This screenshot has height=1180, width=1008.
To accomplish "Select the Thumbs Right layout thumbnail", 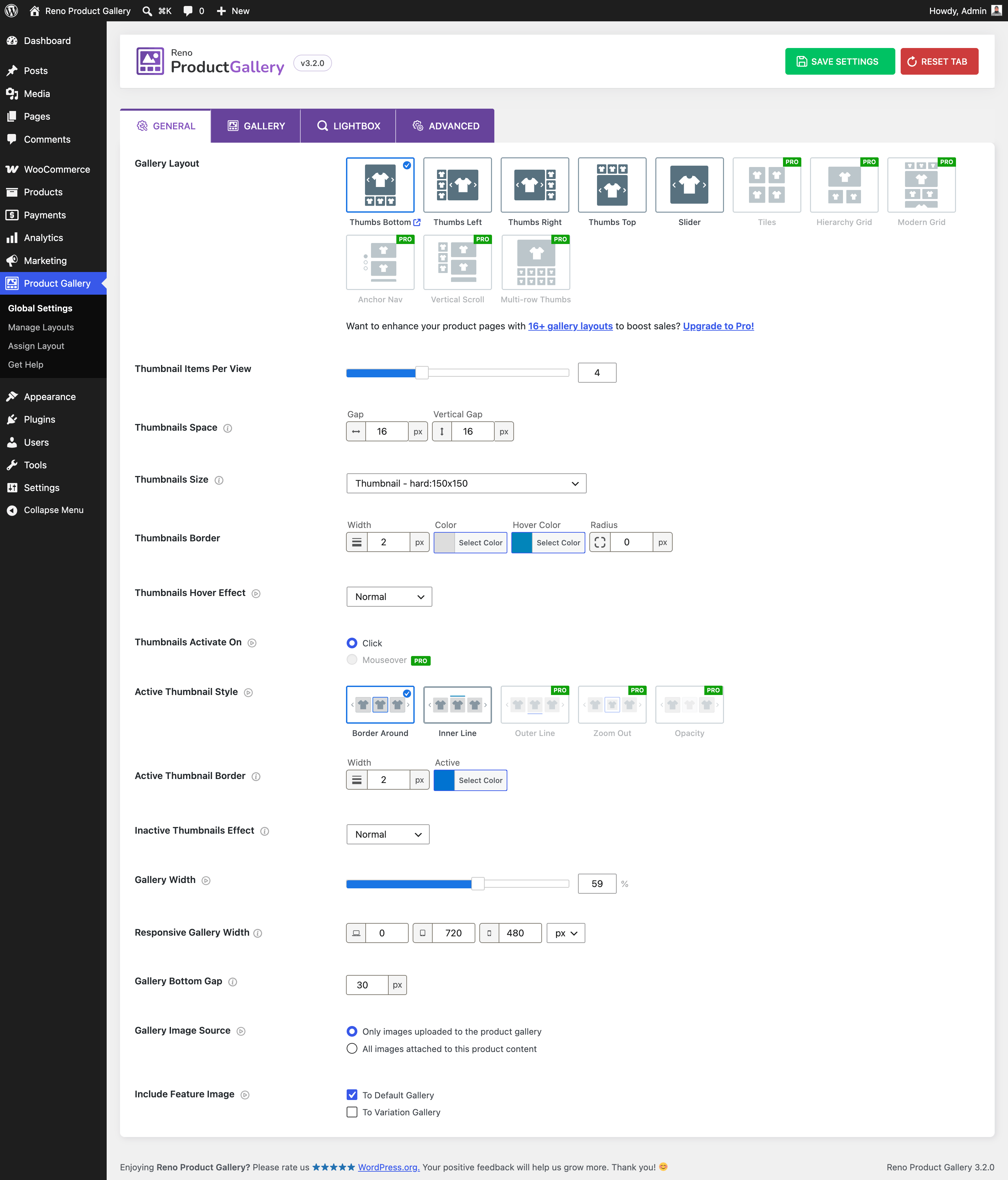I will (x=535, y=185).
